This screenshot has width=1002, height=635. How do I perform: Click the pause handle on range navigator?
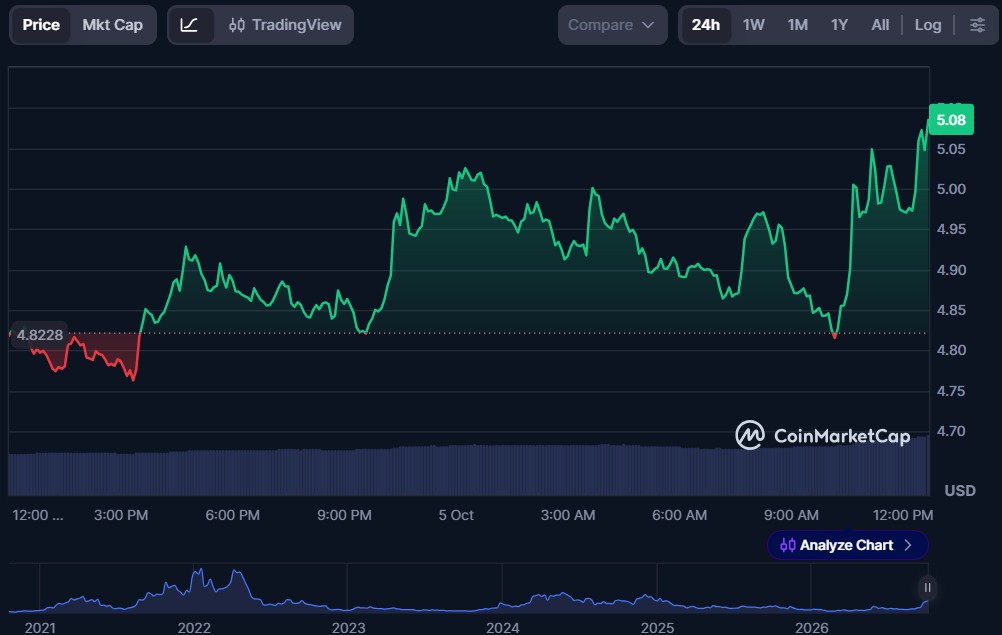click(x=927, y=588)
